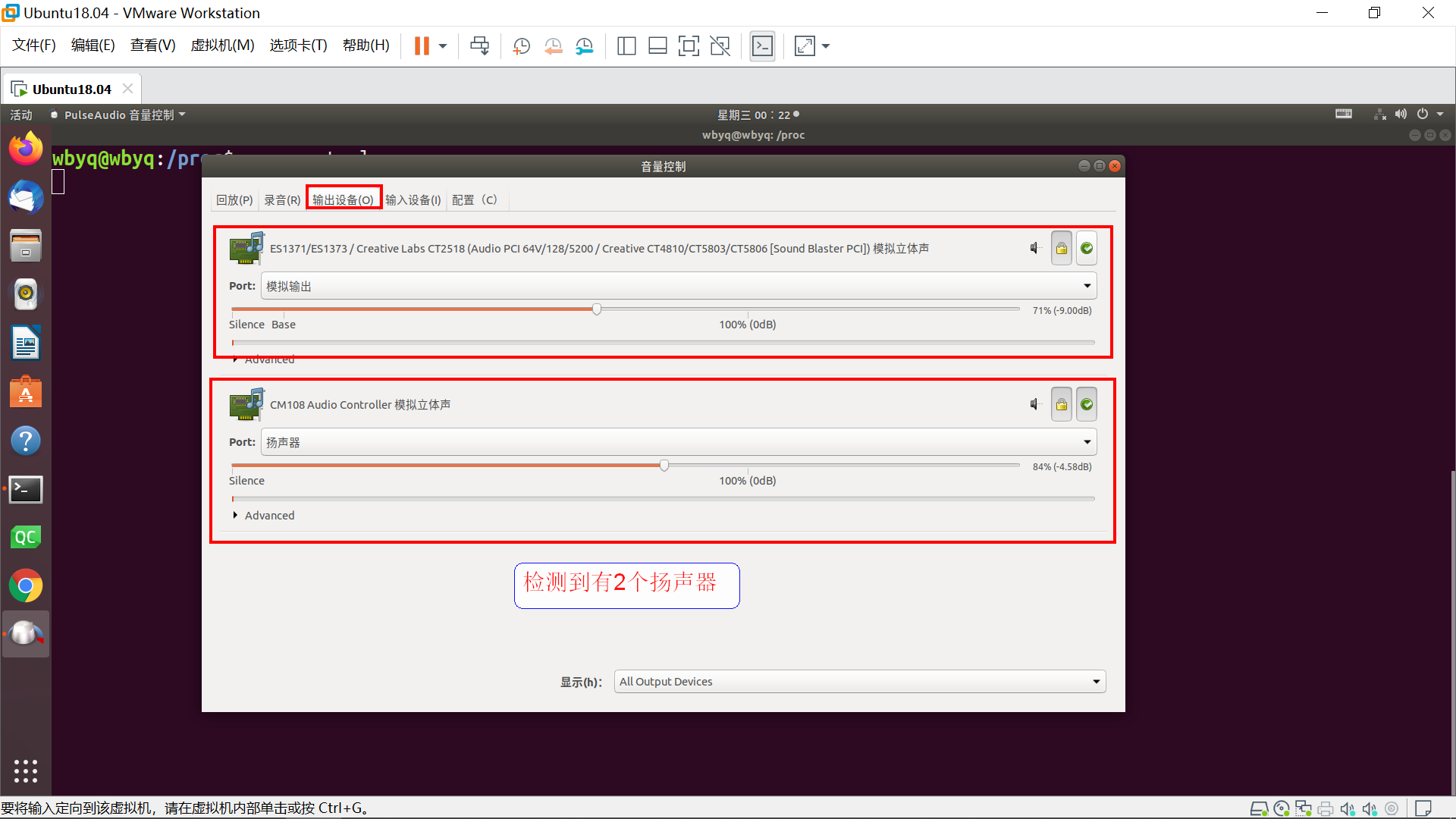Screen dimensions: 1456x819
Task: Suspend the virtual machine with the pause icon
Action: click(x=422, y=45)
